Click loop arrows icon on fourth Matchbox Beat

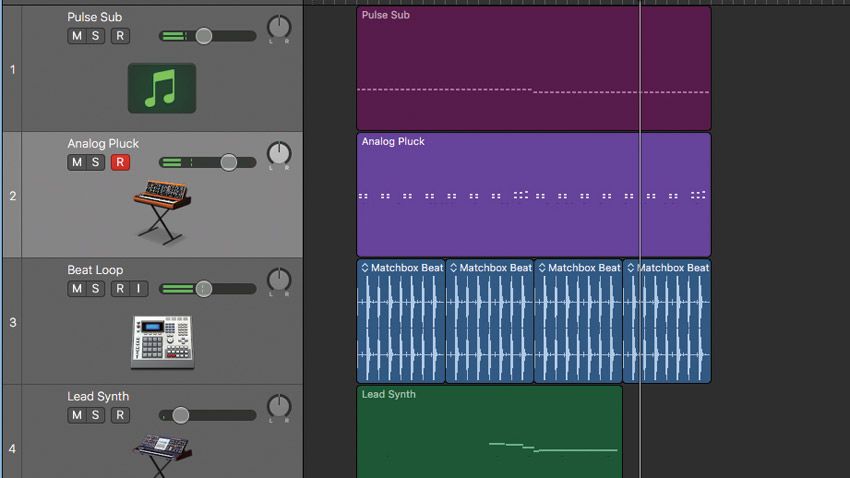(631, 268)
